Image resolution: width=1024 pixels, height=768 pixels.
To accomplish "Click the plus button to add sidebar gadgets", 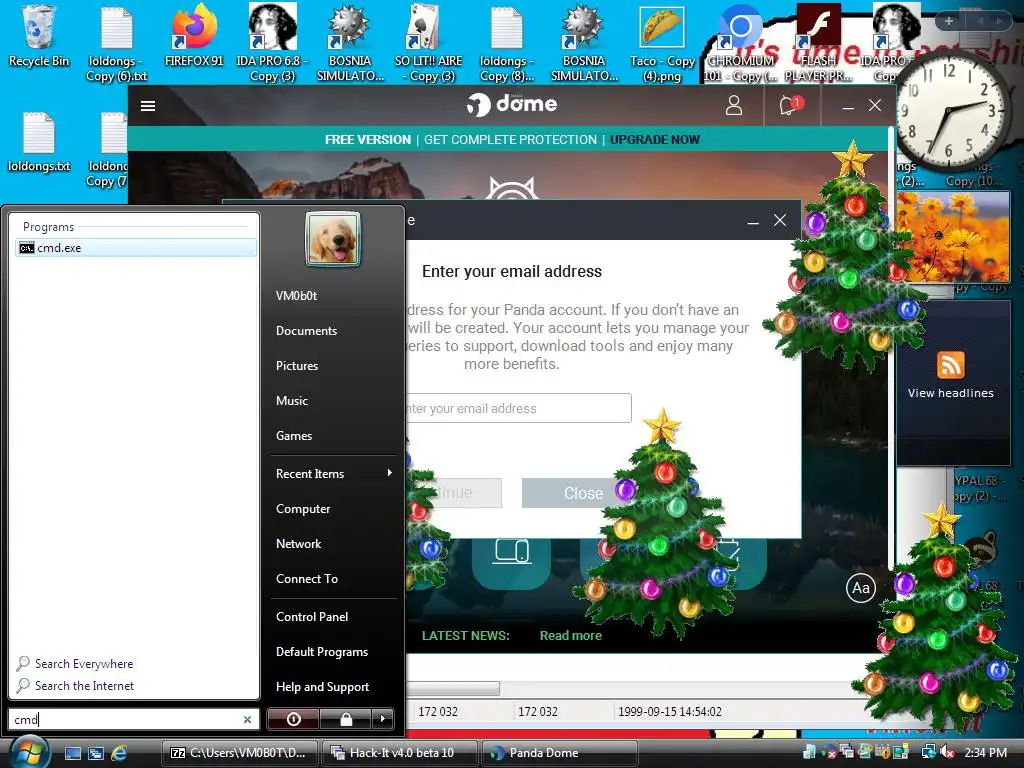I will coord(948,21).
